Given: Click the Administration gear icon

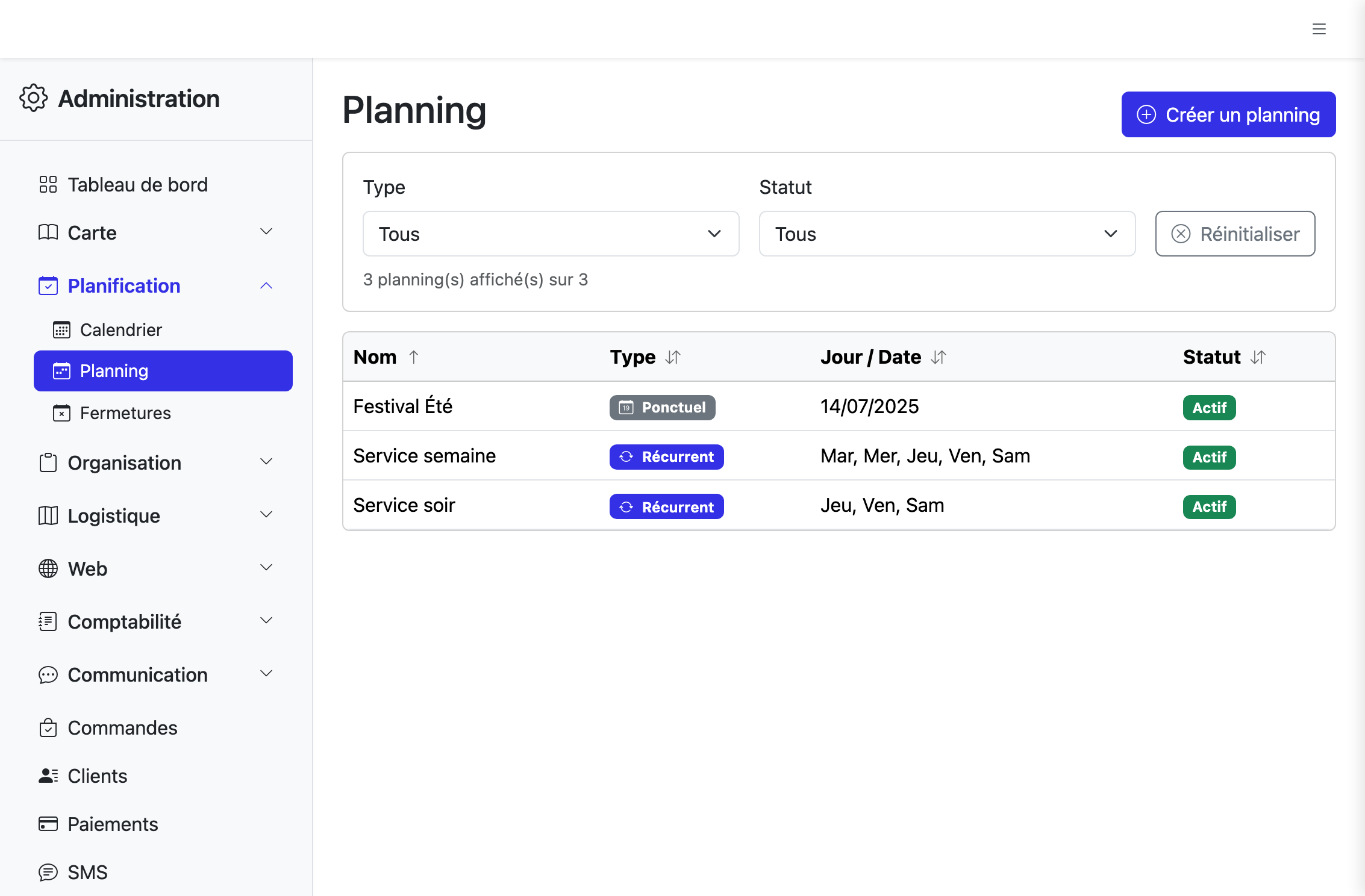Looking at the screenshot, I should [x=34, y=98].
